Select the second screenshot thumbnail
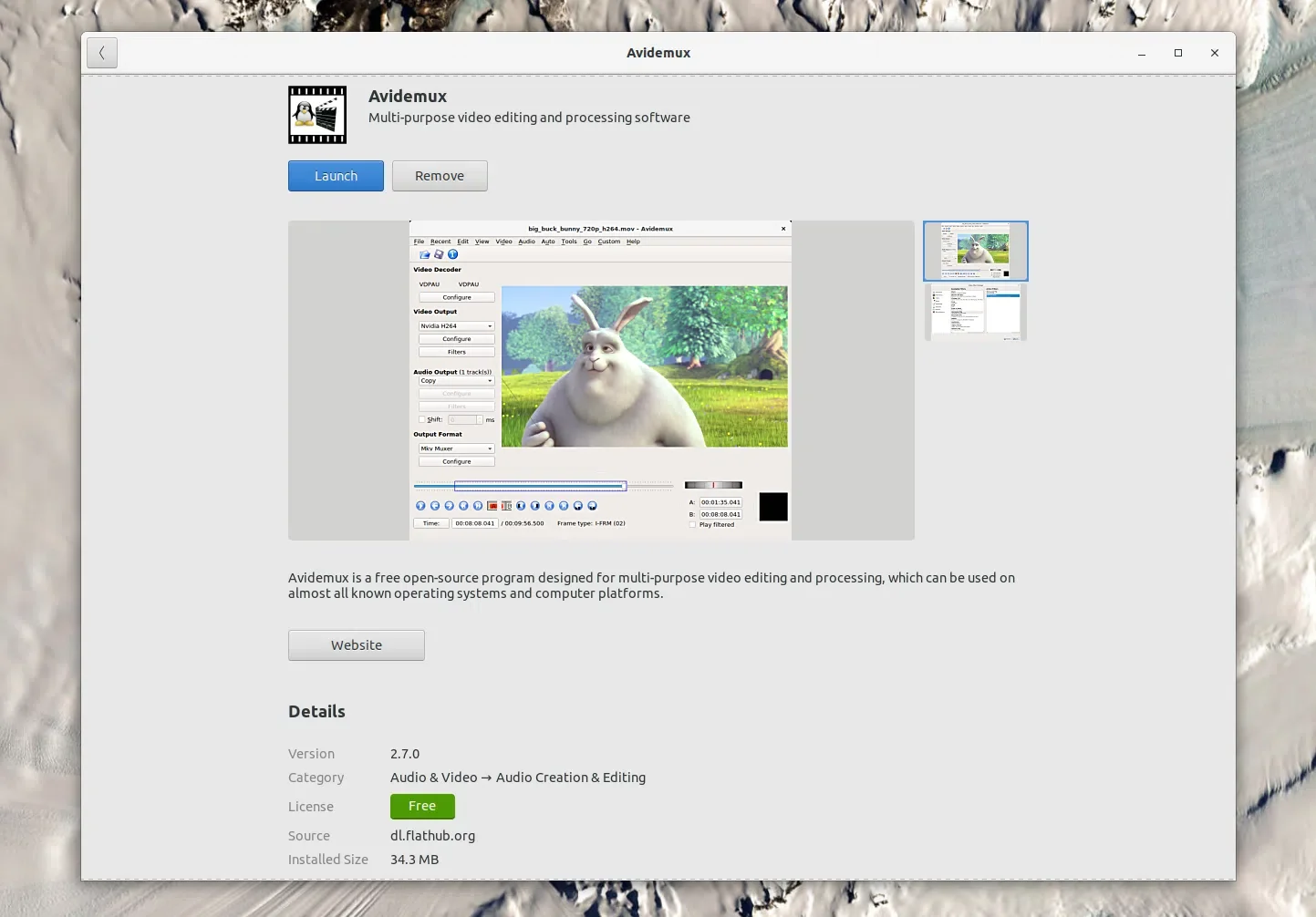Image resolution: width=1316 pixels, height=917 pixels. click(975, 312)
